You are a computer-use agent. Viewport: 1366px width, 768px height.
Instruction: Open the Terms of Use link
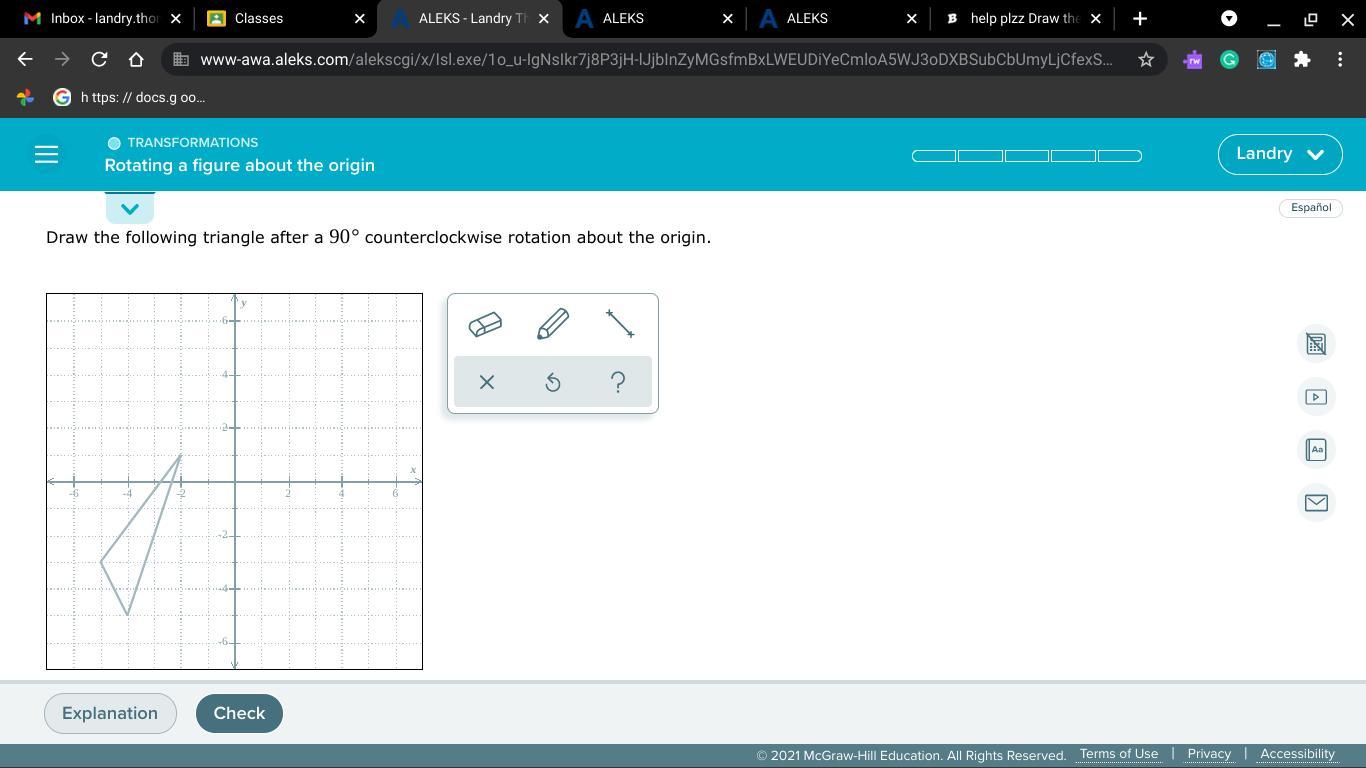pyautogui.click(x=1119, y=754)
